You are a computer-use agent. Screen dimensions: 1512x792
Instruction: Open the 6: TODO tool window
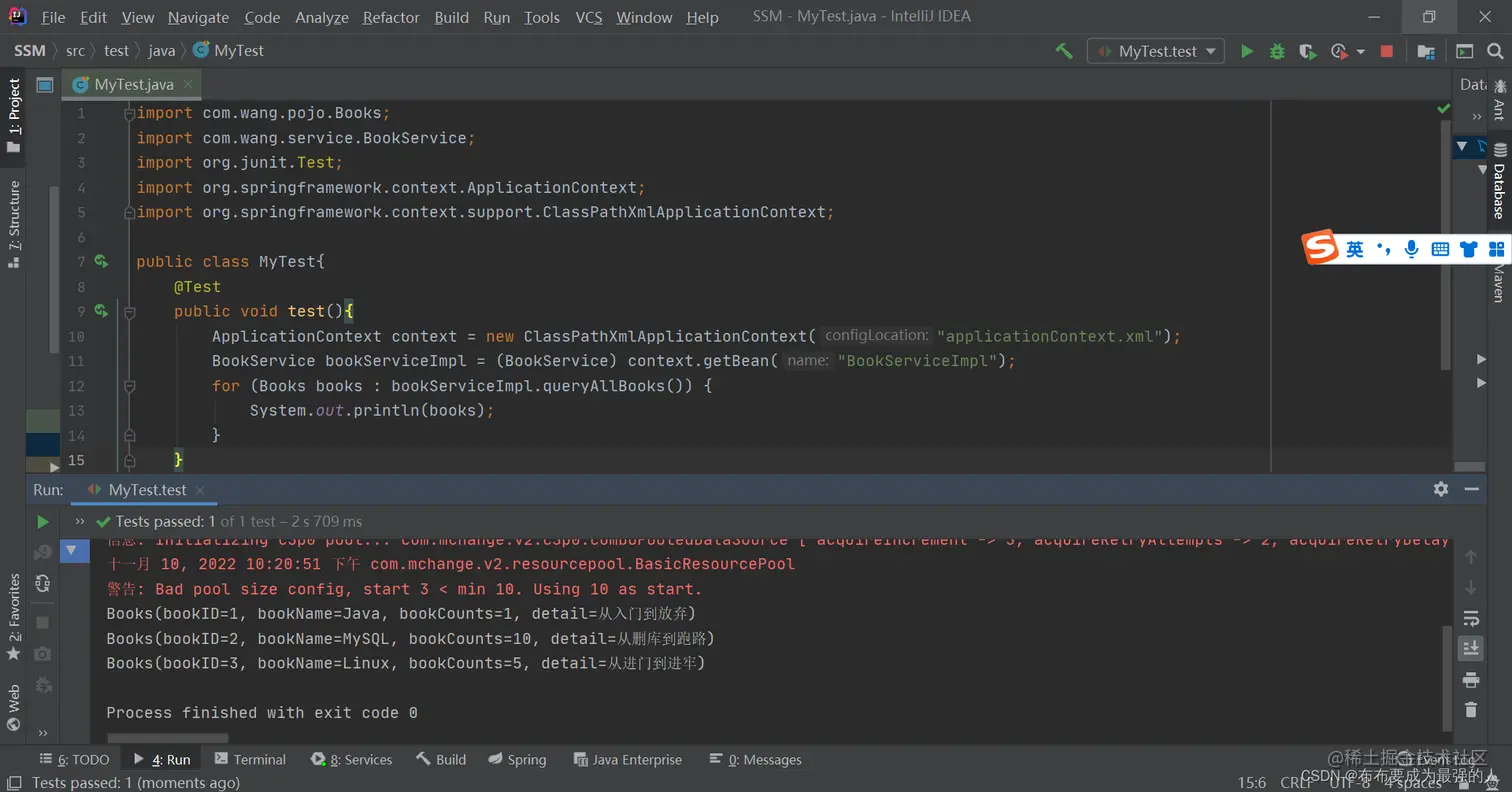click(75, 760)
